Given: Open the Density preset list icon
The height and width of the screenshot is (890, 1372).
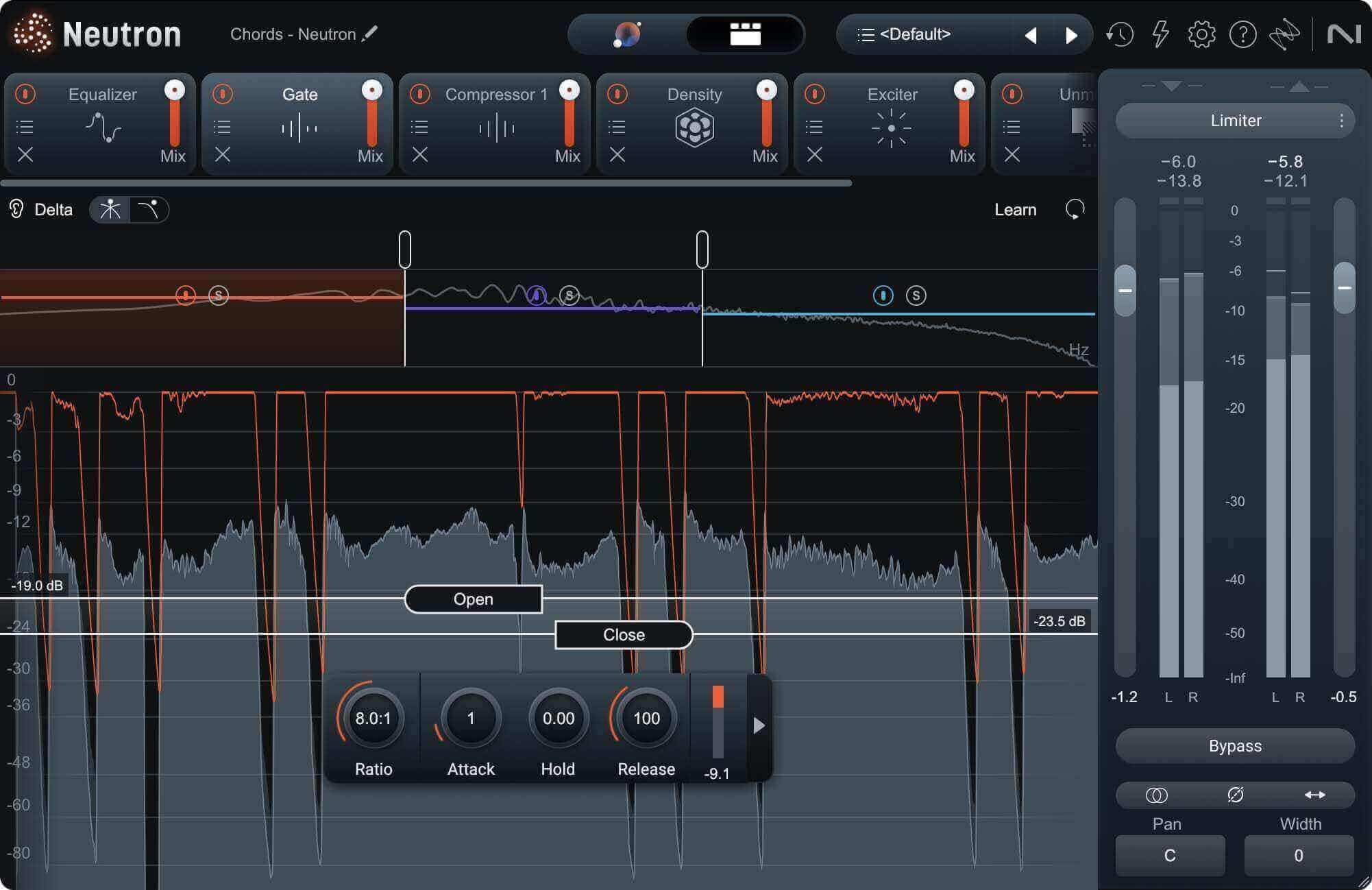Looking at the screenshot, I should click(617, 127).
